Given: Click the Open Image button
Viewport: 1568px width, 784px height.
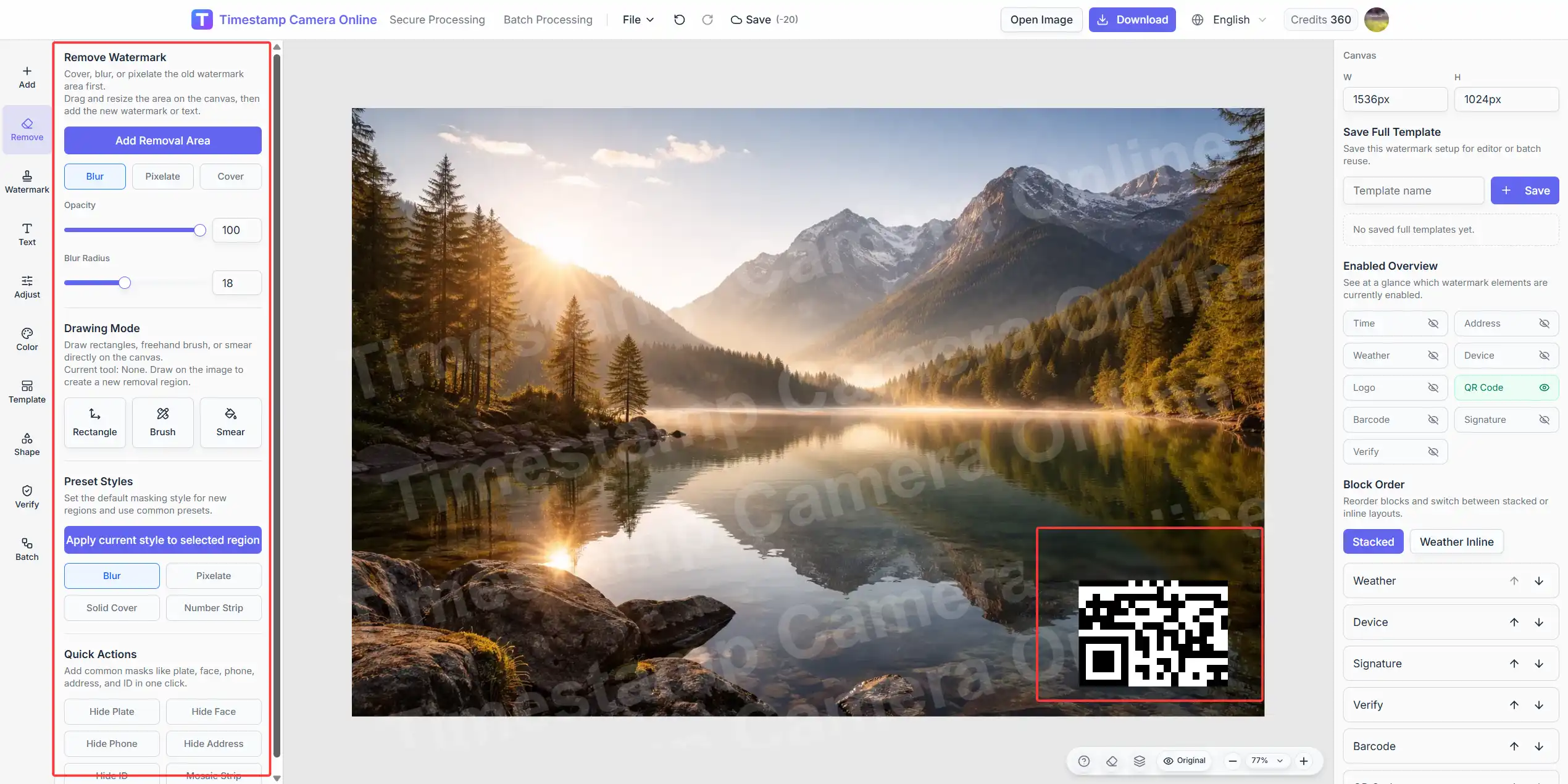Looking at the screenshot, I should pos(1041,20).
